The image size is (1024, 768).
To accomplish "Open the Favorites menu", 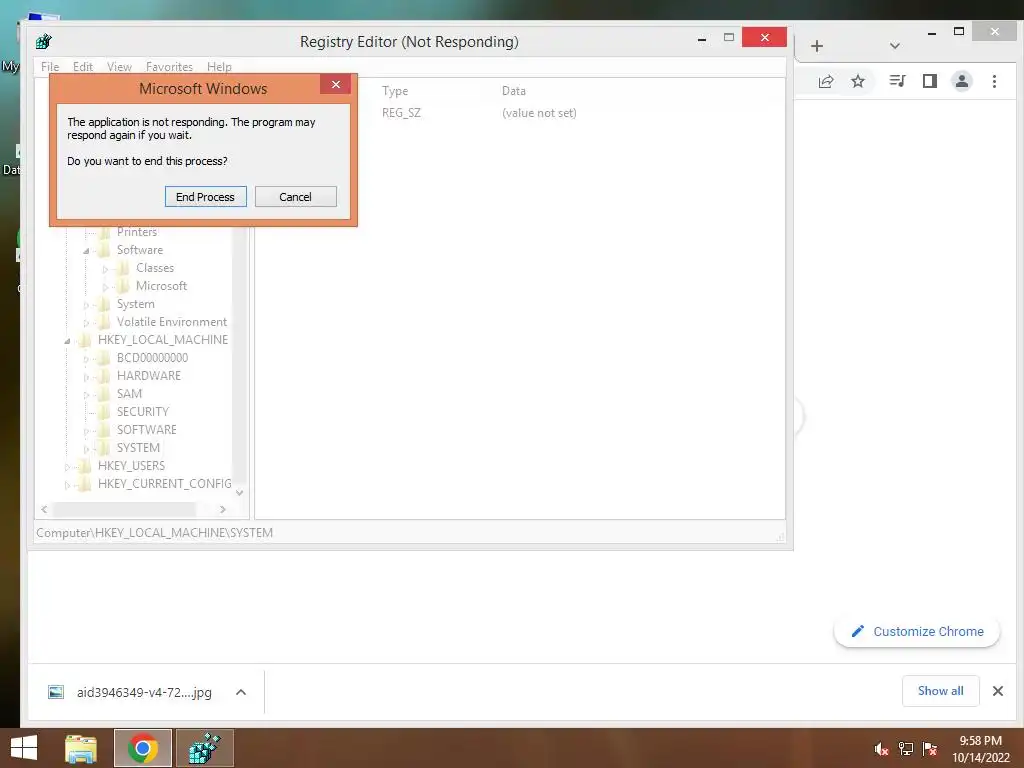I will [169, 67].
